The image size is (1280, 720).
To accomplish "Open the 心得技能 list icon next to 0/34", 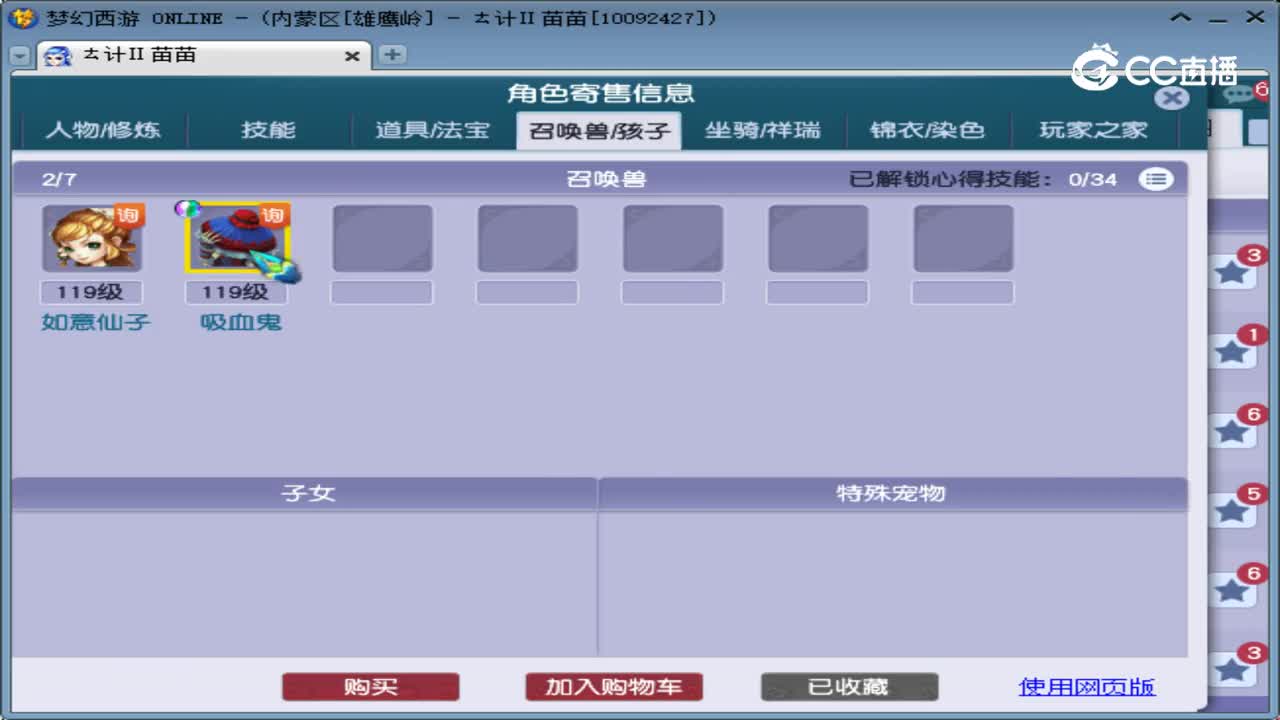I will point(1157,180).
